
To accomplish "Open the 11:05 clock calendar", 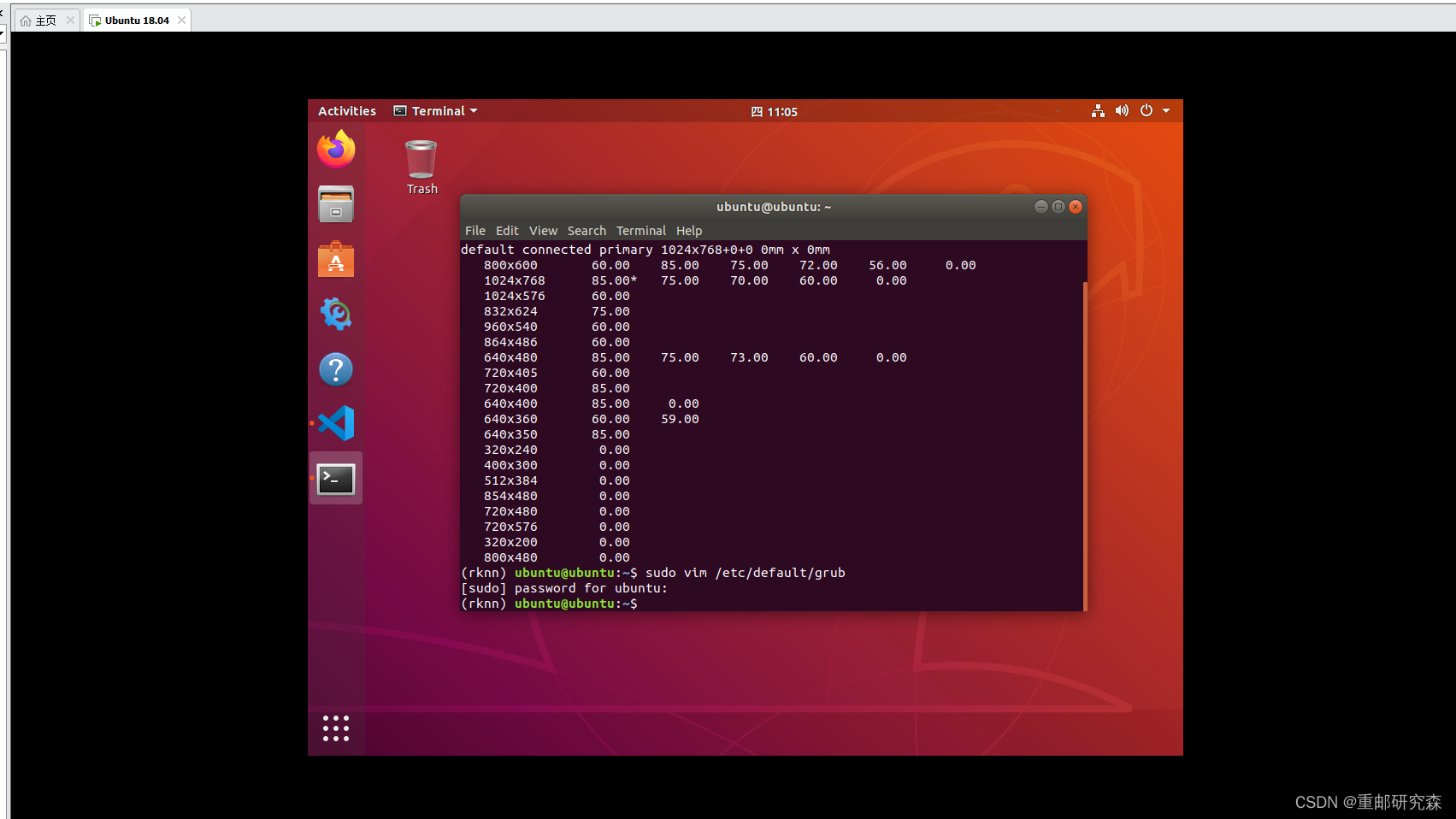I will pyautogui.click(x=775, y=112).
